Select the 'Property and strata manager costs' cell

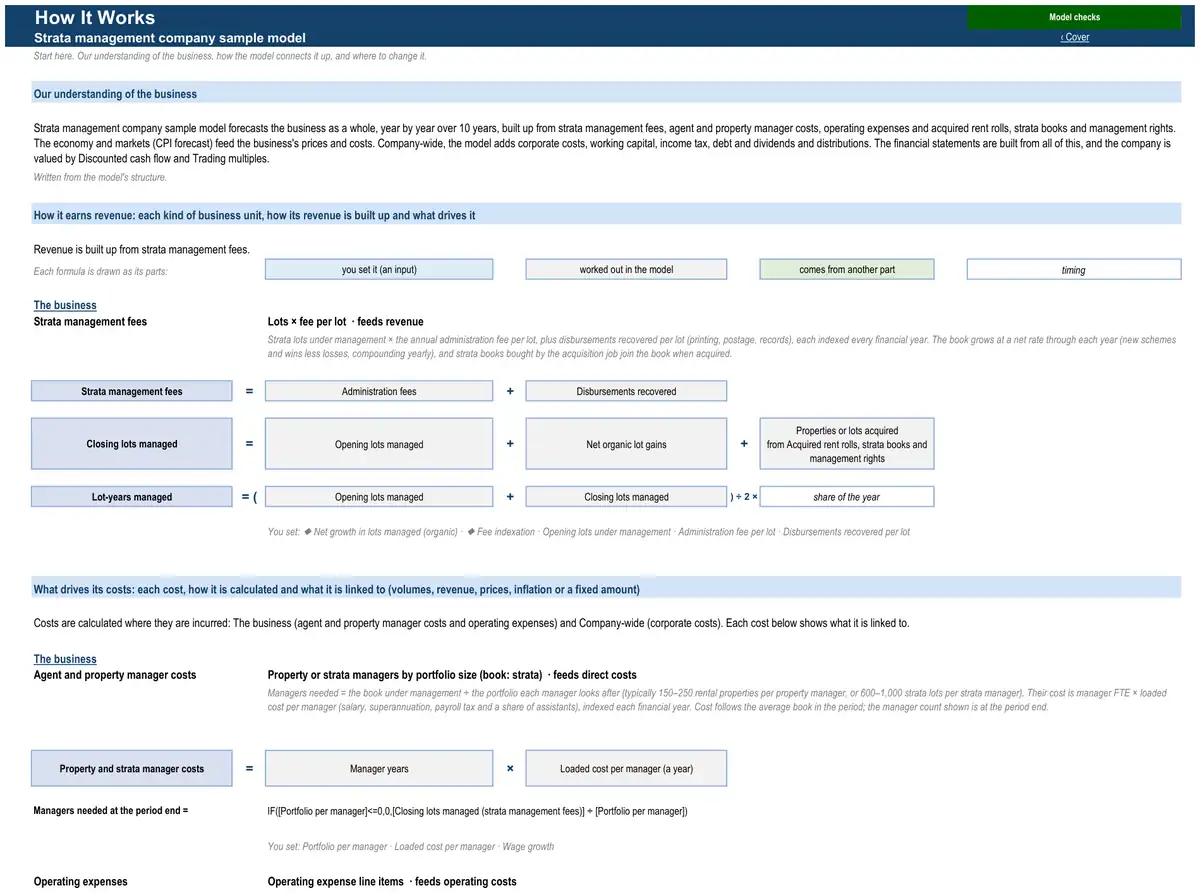[x=132, y=768]
